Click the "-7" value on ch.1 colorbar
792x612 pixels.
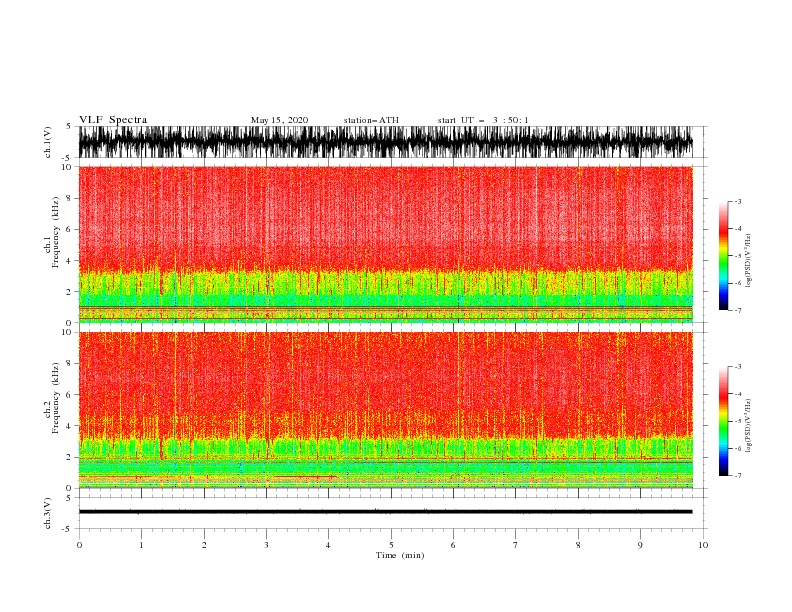(x=738, y=310)
